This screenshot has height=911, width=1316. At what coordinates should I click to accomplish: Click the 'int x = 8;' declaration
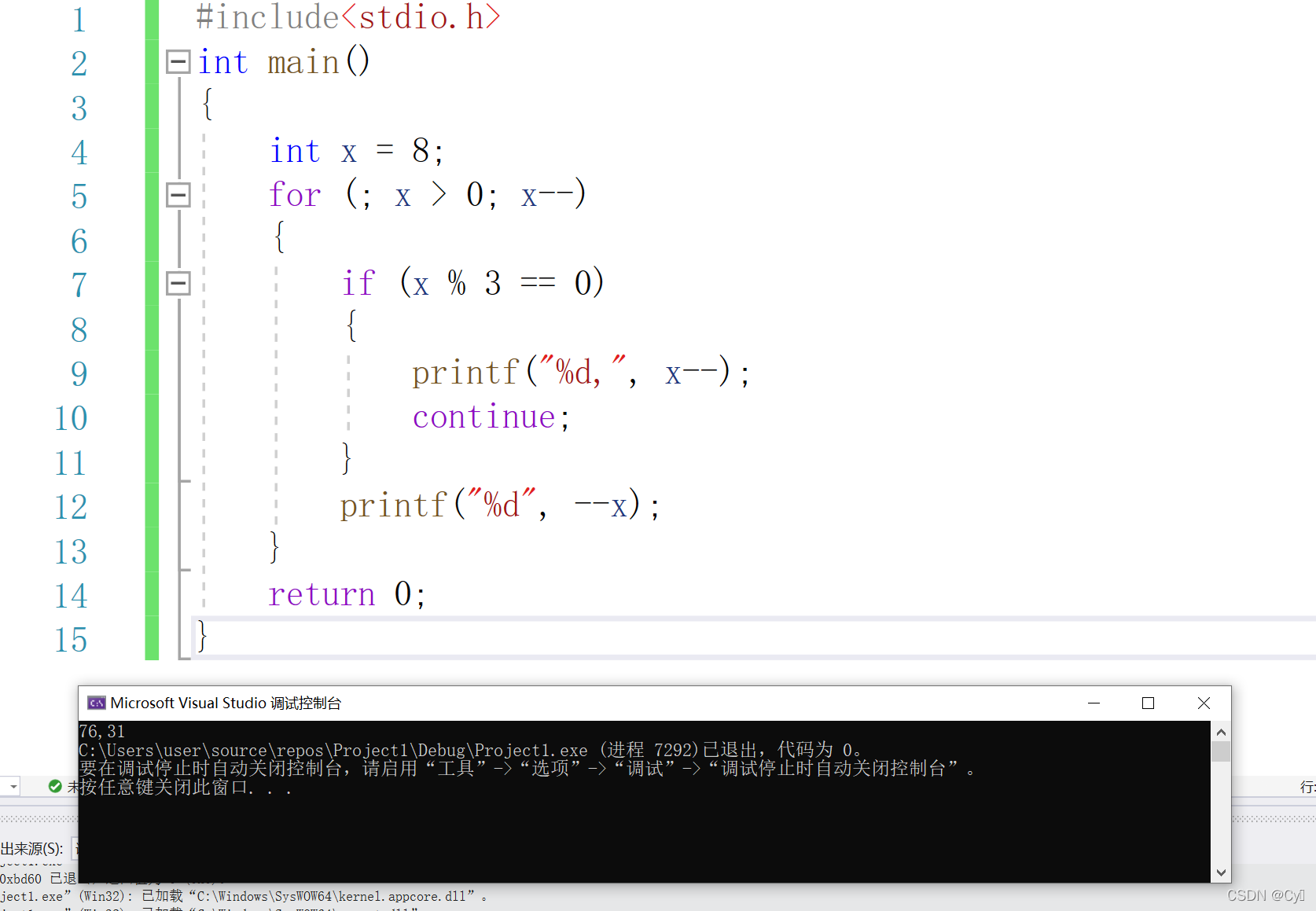(x=357, y=151)
